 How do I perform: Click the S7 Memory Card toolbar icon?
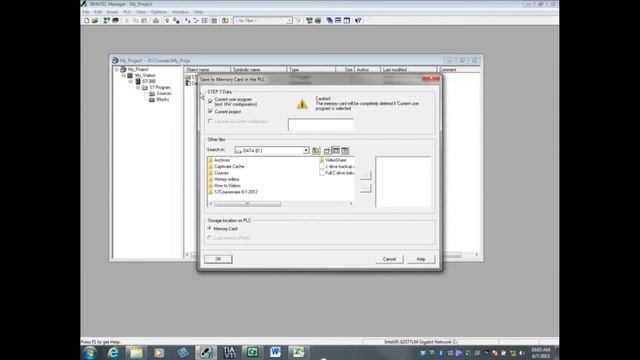[x=116, y=20]
